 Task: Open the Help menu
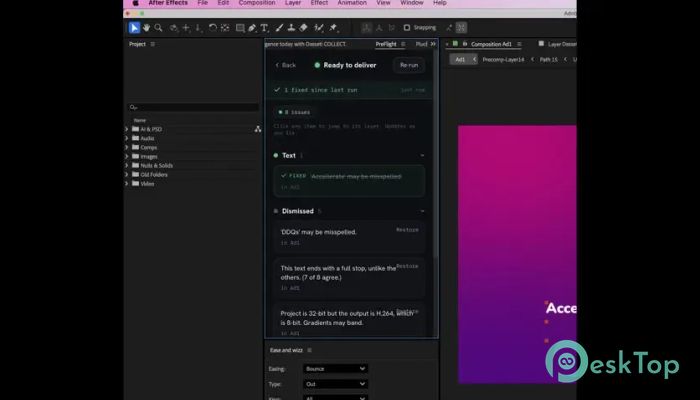pos(440,3)
